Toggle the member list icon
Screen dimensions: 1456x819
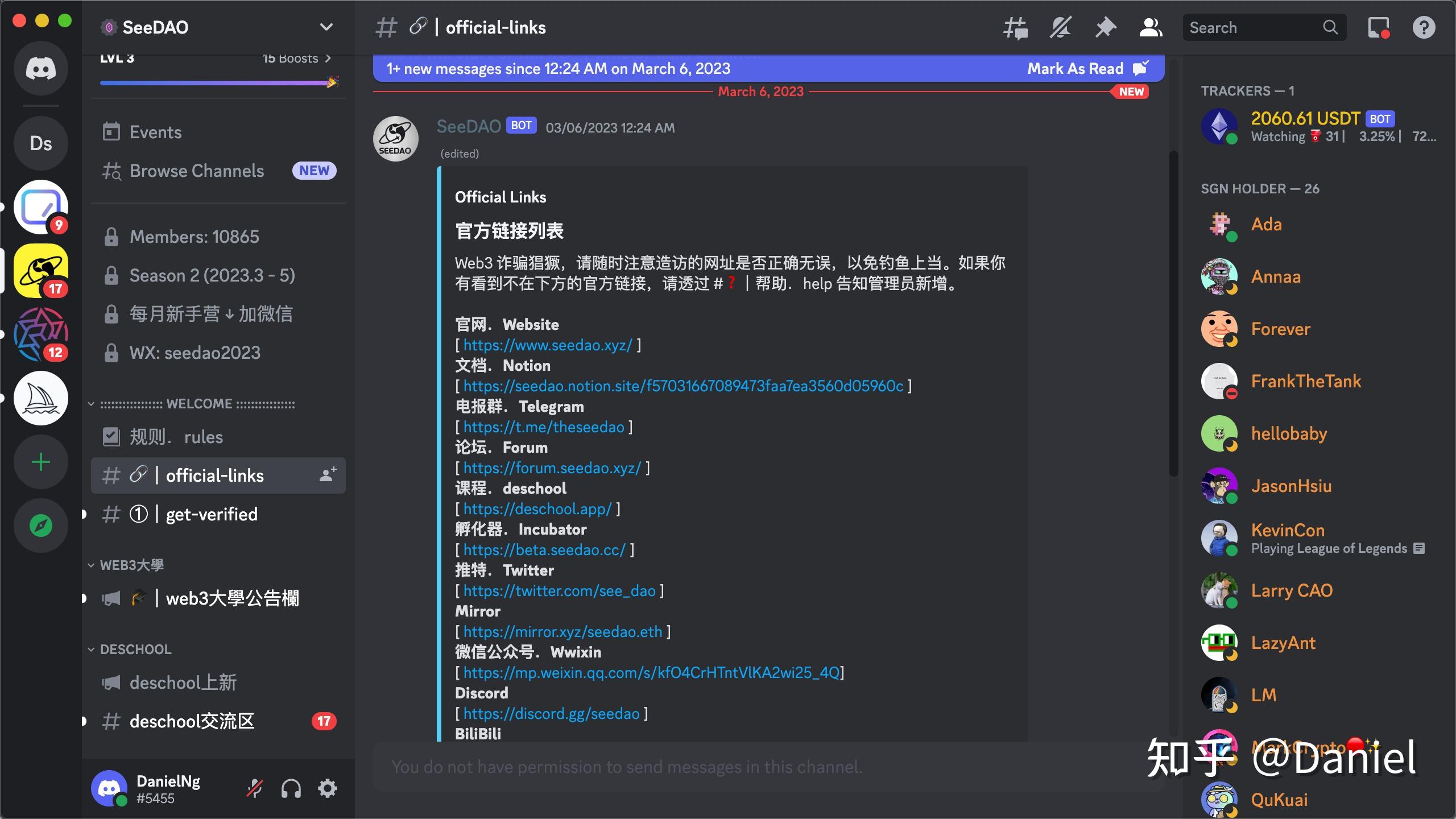click(x=1150, y=27)
